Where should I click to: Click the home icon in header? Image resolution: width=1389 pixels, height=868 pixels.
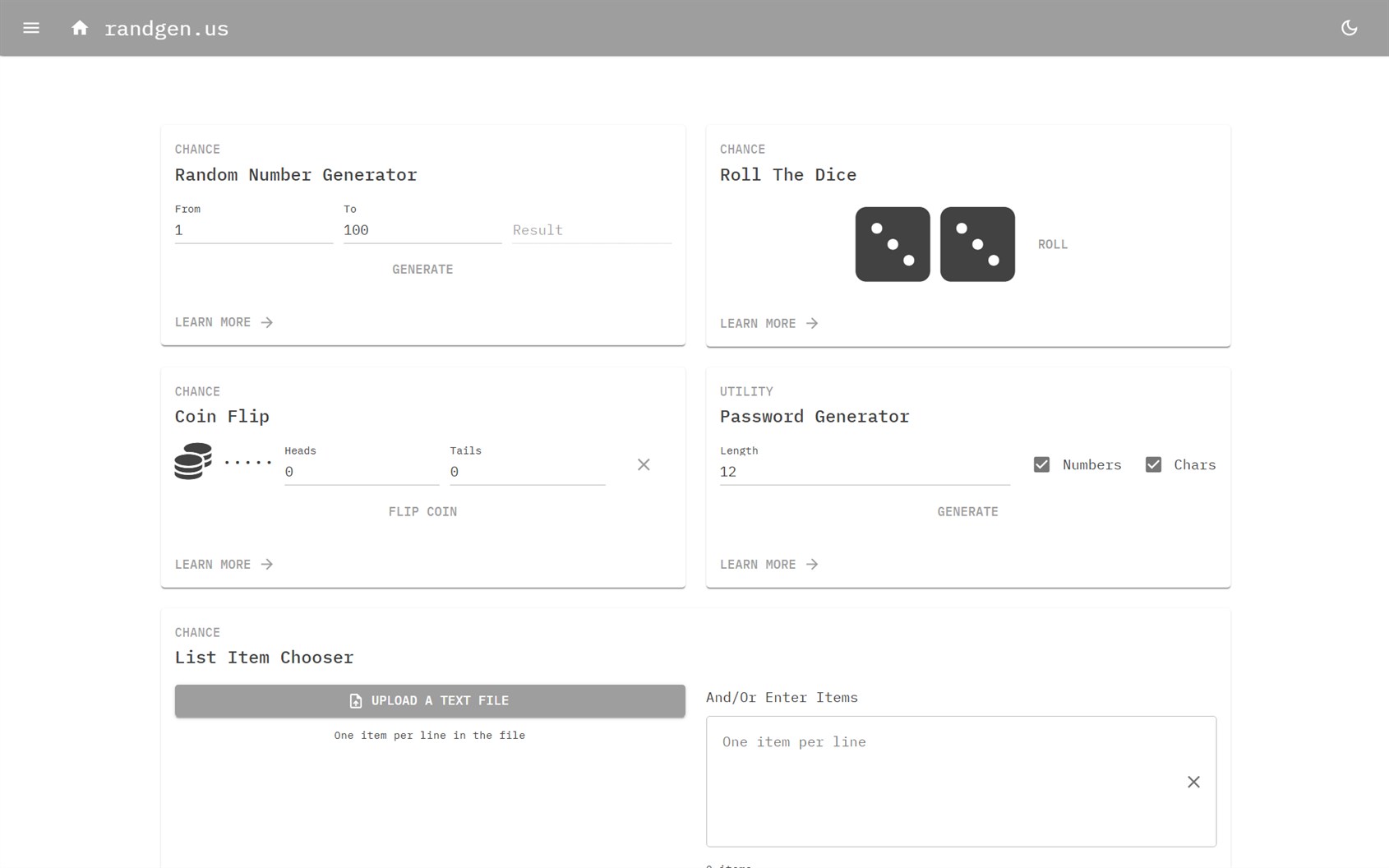pos(80,28)
